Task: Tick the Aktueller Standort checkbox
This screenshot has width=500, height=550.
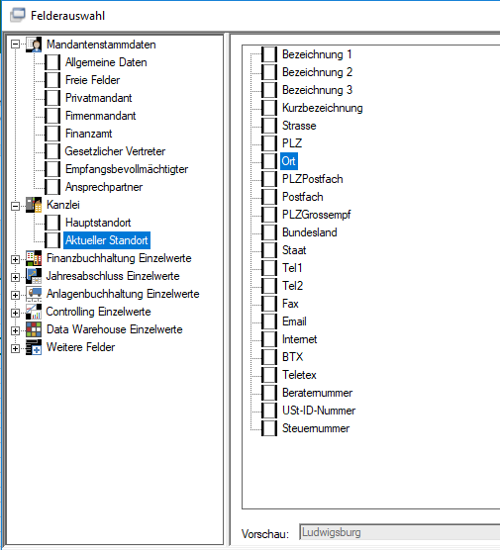Action: (x=53, y=240)
